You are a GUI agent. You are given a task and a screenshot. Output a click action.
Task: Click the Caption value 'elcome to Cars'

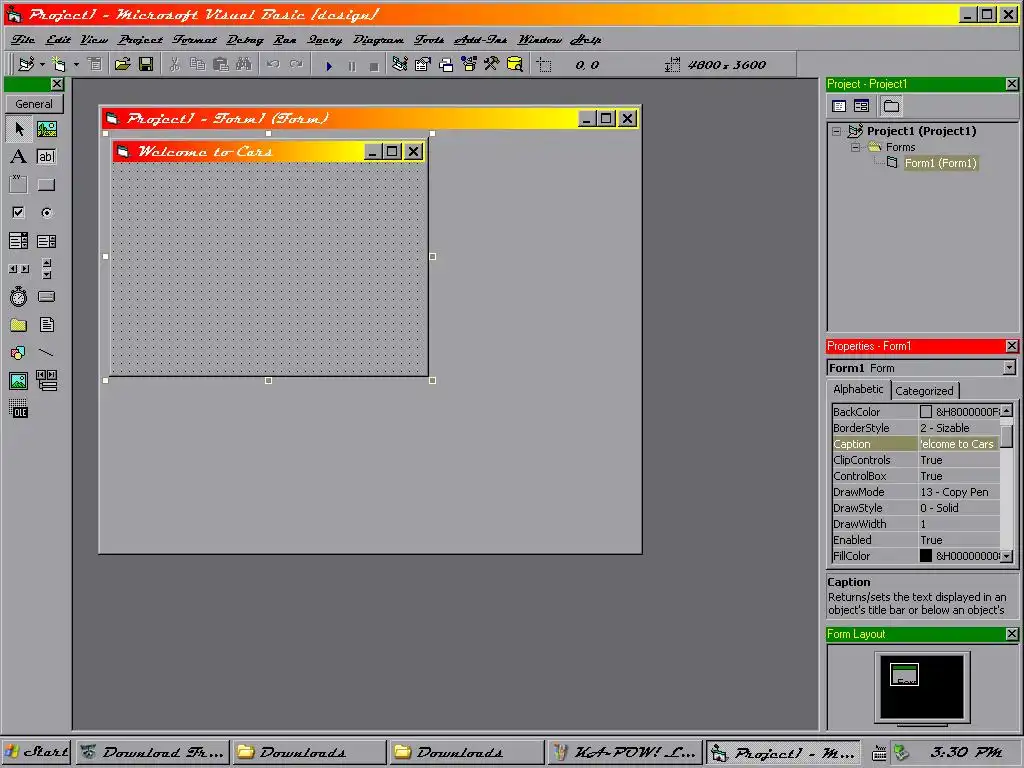click(958, 444)
